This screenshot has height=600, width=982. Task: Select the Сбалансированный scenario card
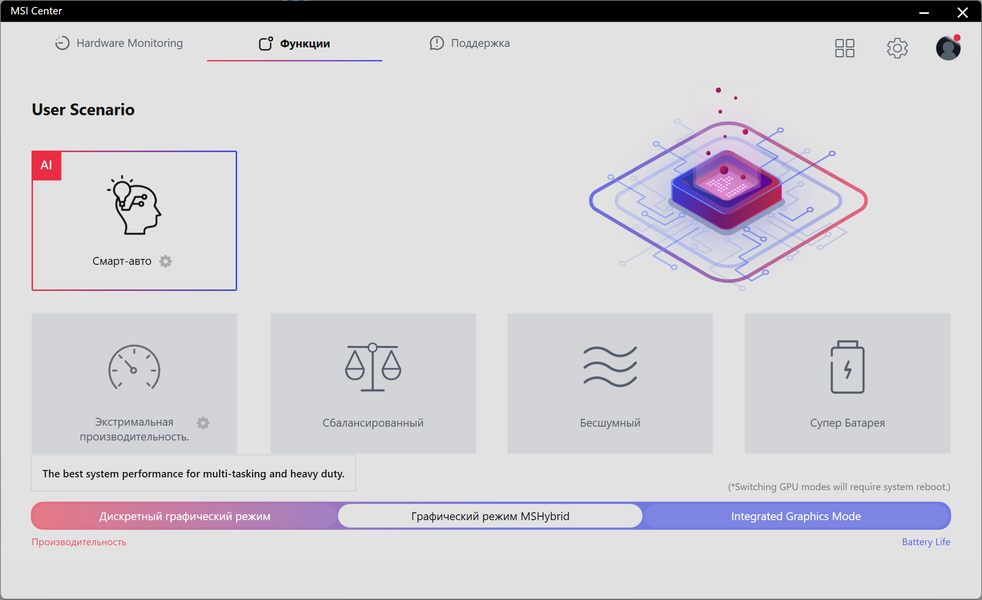(373, 383)
